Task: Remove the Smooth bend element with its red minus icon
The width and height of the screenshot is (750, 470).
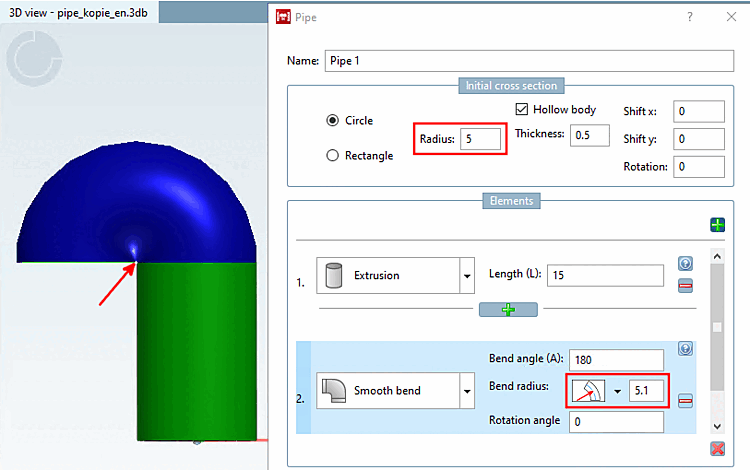Action: click(x=685, y=401)
